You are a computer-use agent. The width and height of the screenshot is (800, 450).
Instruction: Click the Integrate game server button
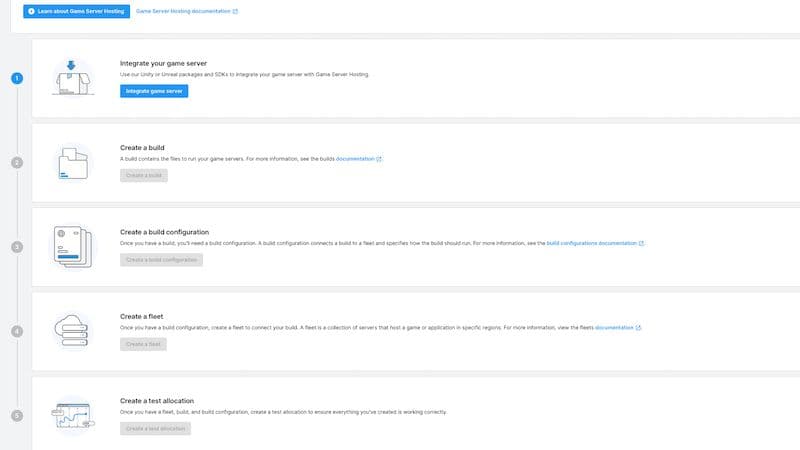click(154, 91)
